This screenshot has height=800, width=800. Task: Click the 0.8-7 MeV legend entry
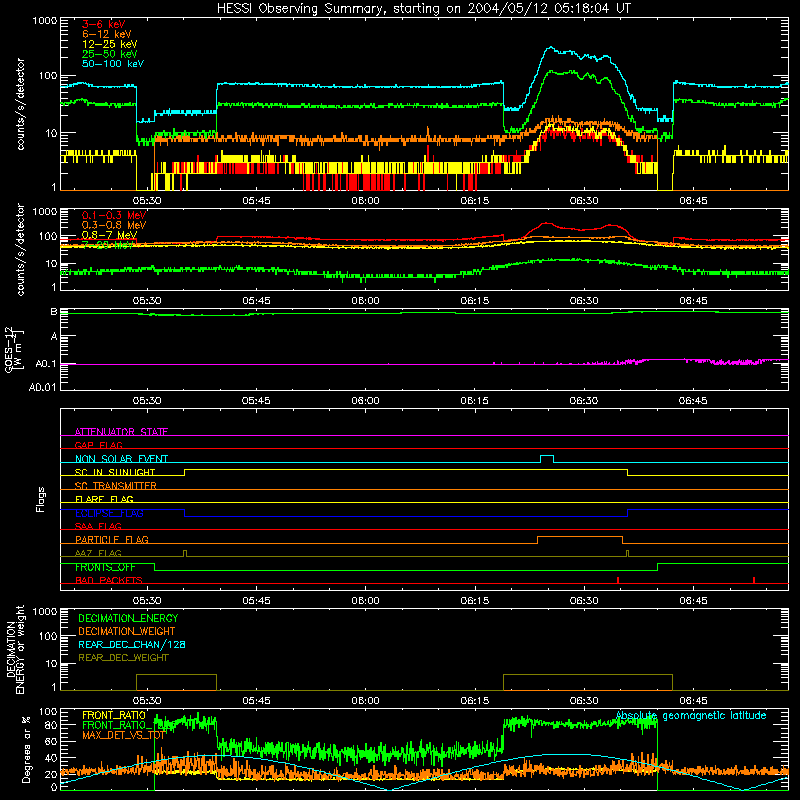pos(109,235)
